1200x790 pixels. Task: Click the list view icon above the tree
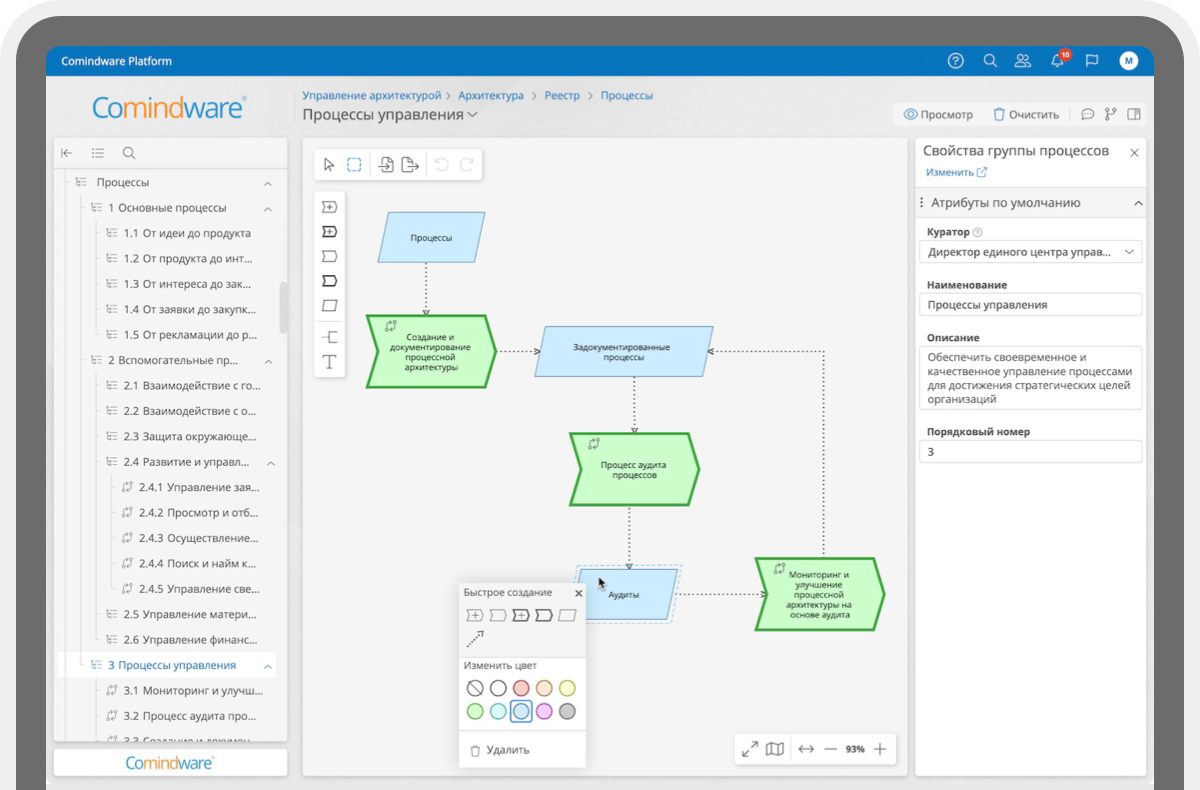pyautogui.click(x=98, y=153)
